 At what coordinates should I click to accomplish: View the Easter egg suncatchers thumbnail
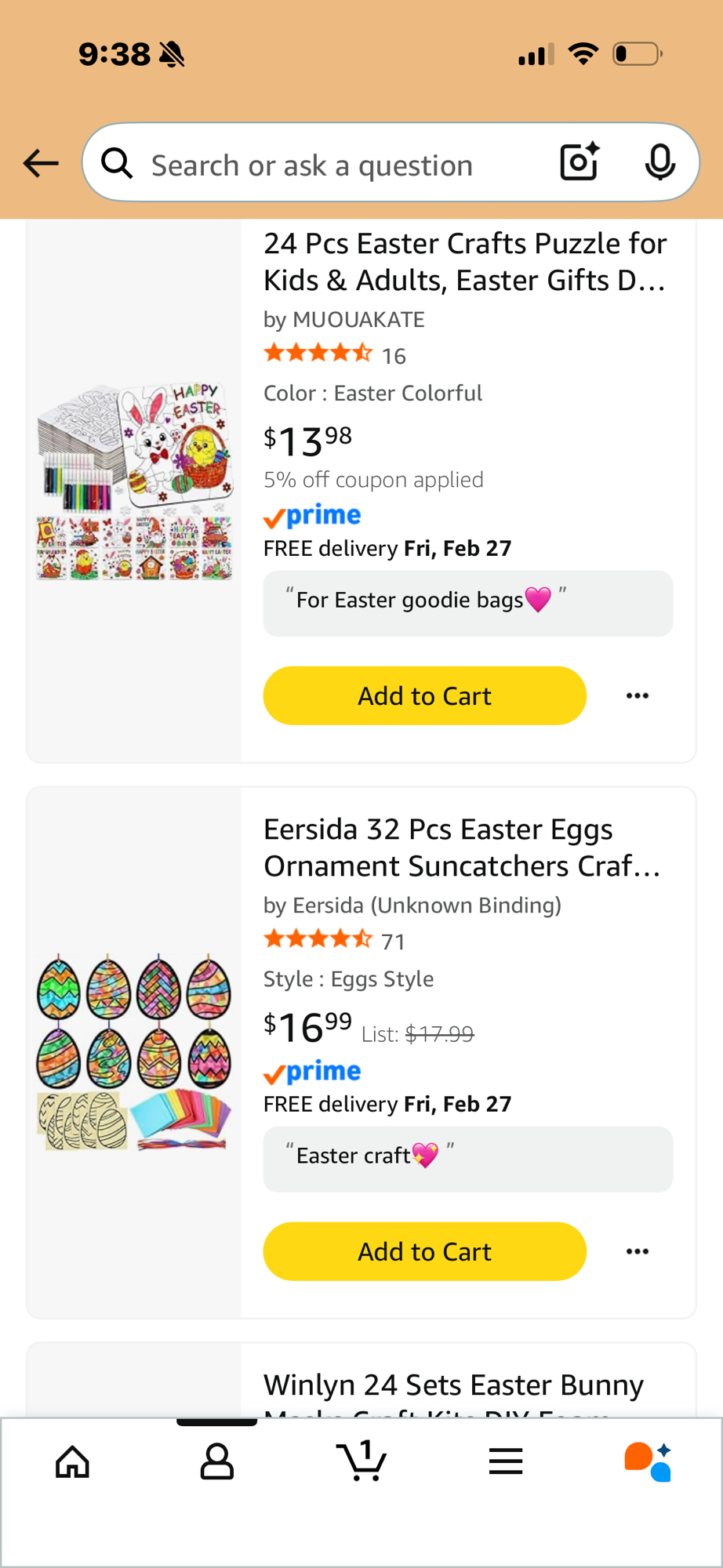point(134,1052)
